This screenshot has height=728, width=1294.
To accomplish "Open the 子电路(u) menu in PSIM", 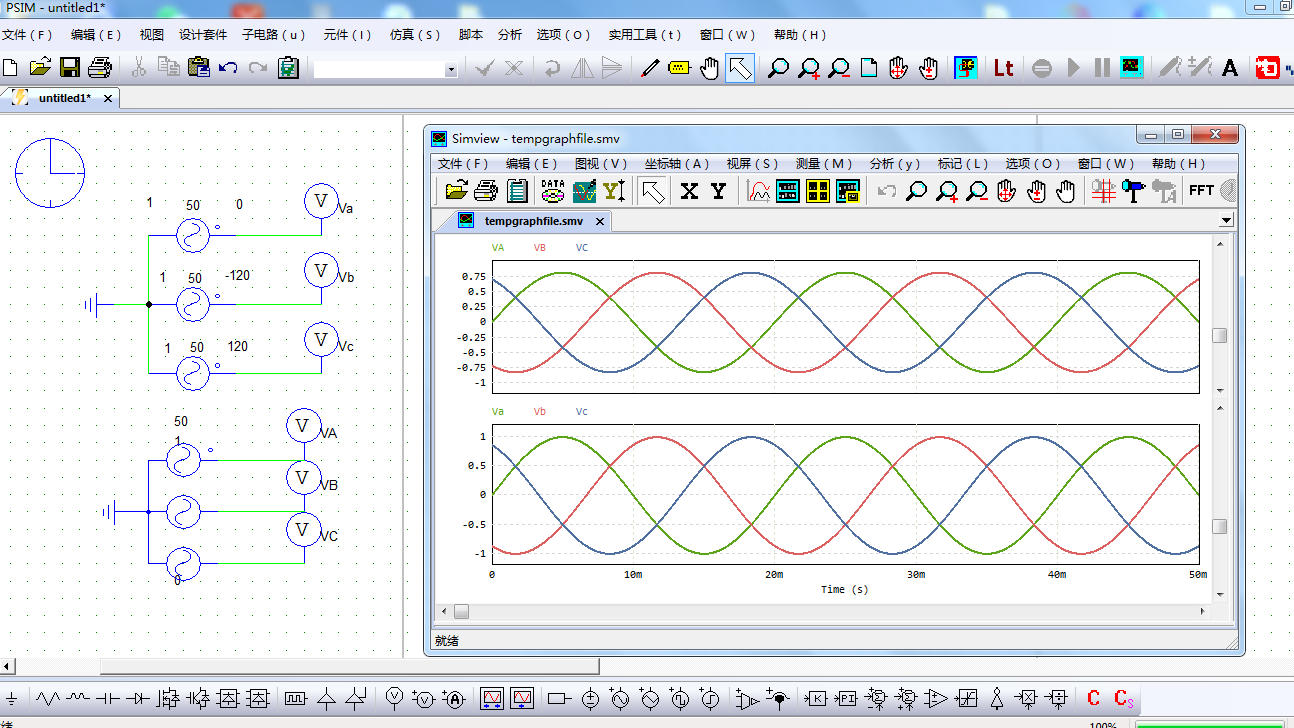I will [274, 34].
